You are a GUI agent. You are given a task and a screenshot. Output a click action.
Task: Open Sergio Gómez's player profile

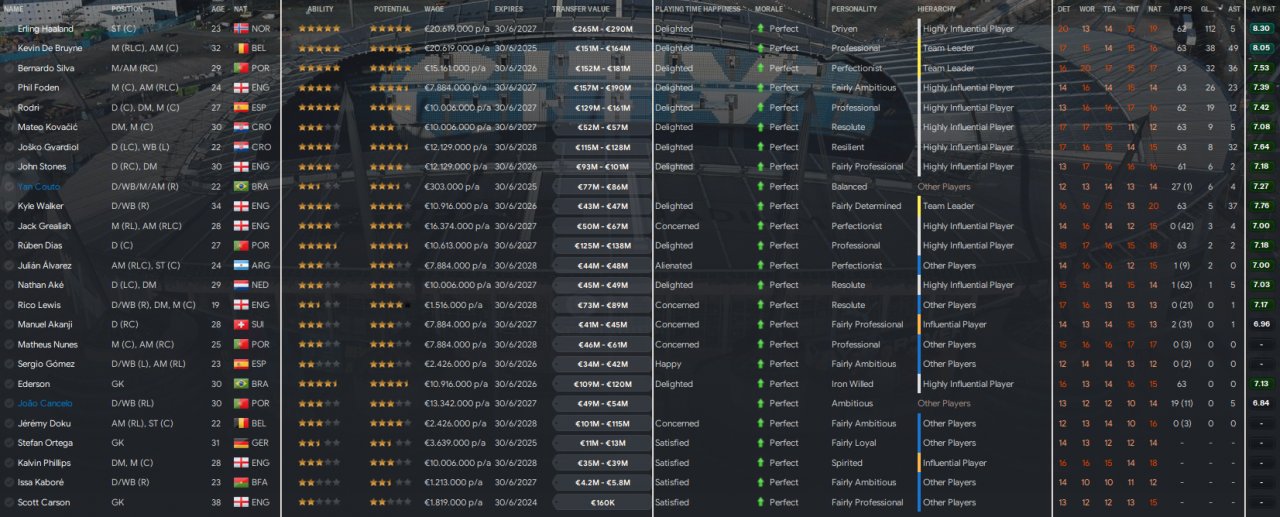tap(44, 364)
